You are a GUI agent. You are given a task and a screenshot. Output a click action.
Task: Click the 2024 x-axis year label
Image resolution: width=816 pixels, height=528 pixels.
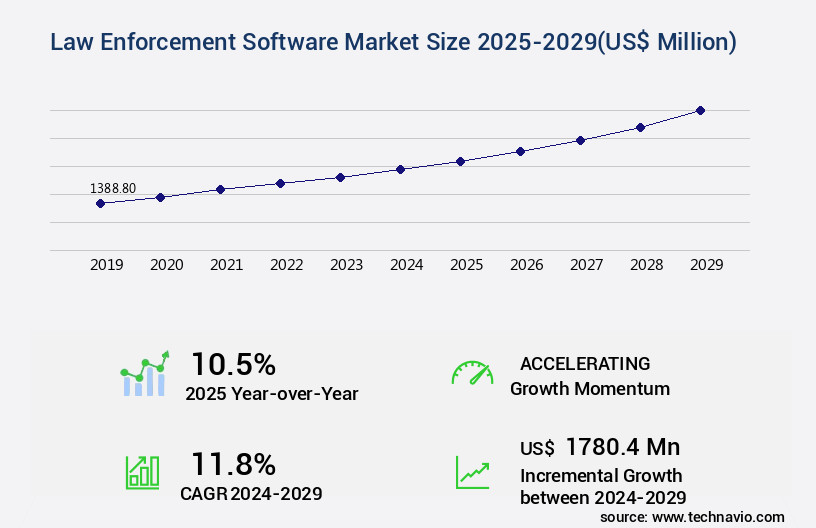point(406,265)
